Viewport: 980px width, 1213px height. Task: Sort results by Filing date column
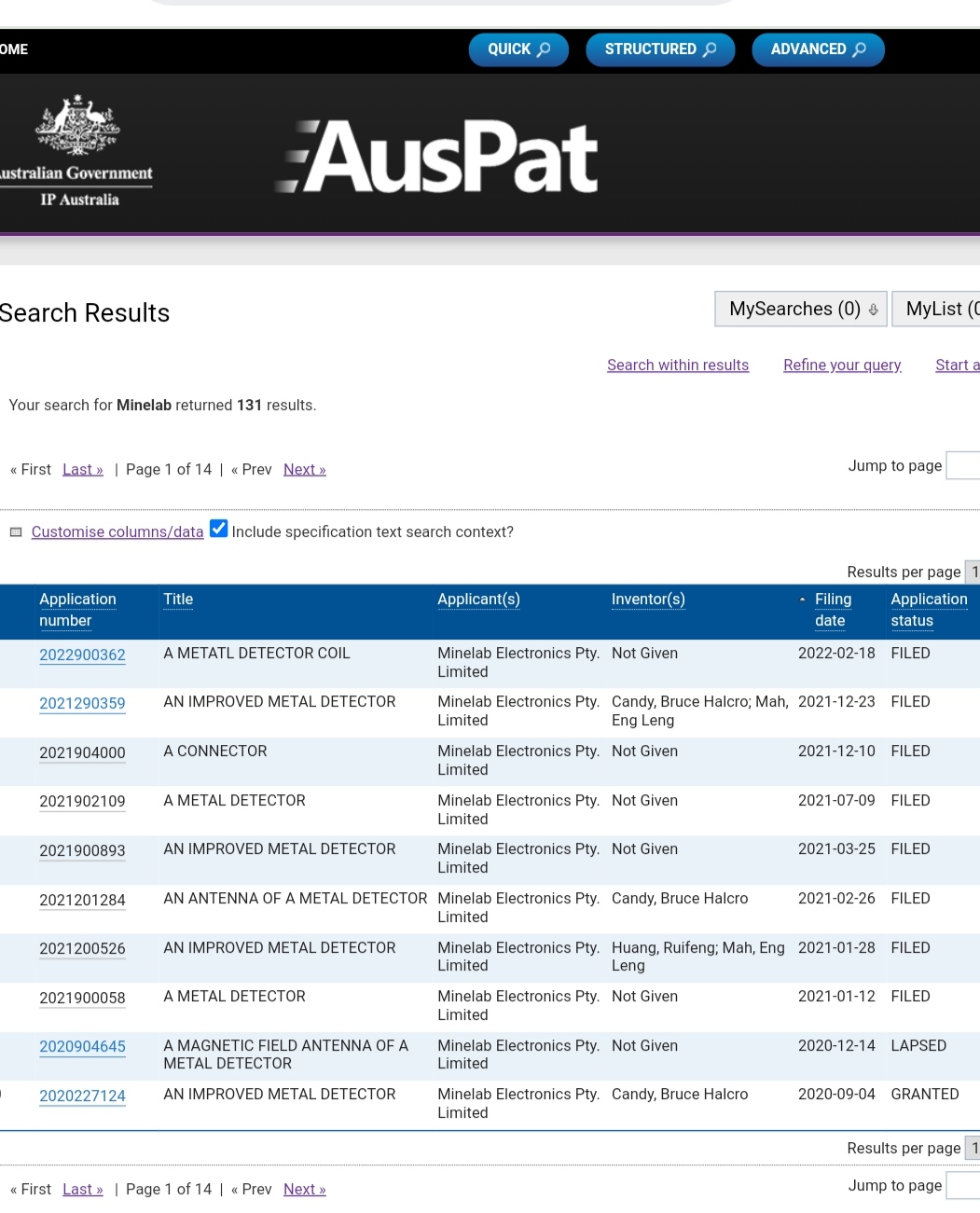tap(832, 610)
